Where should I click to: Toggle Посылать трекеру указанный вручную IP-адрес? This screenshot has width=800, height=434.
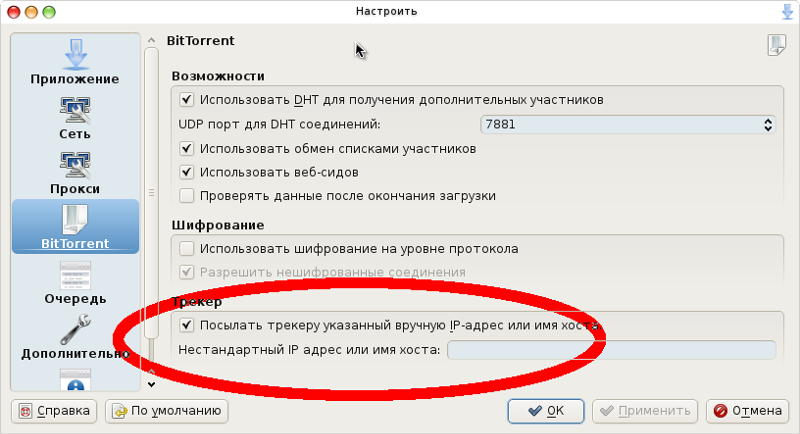point(187,325)
